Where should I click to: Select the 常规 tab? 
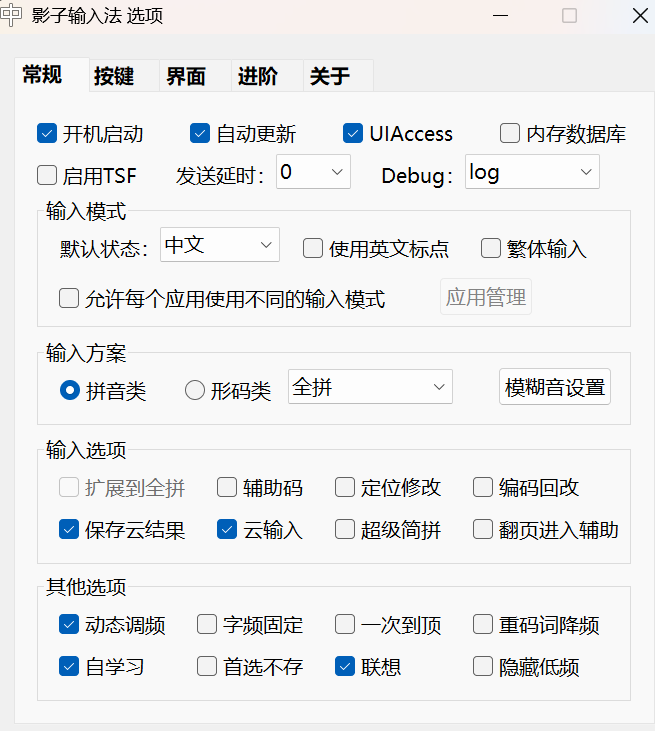point(52,75)
